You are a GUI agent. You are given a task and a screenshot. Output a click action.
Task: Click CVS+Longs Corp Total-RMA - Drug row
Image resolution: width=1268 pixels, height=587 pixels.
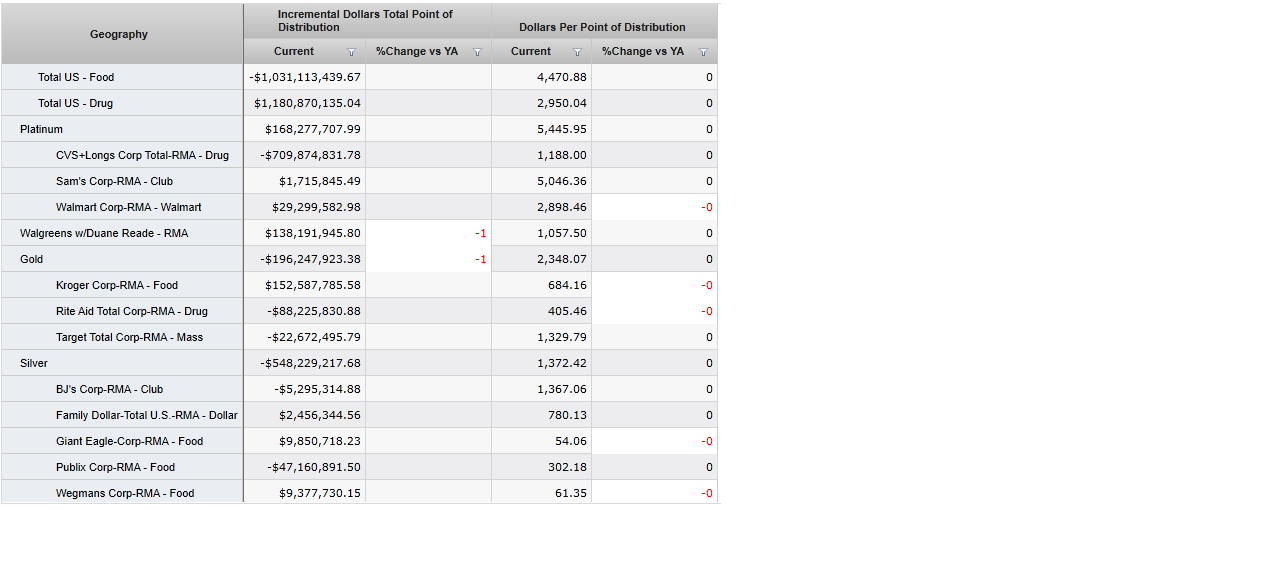coord(142,155)
